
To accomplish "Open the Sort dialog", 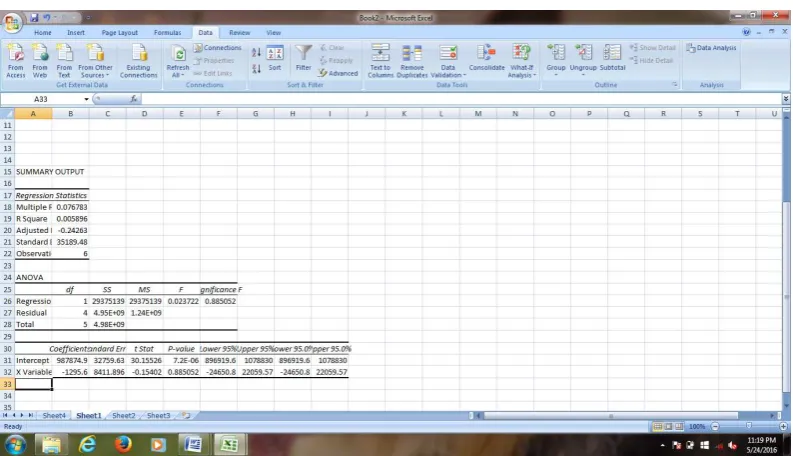I will (275, 58).
